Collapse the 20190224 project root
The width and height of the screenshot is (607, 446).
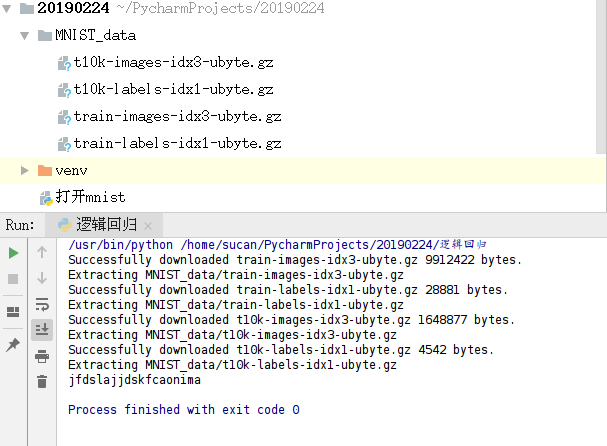7,8
